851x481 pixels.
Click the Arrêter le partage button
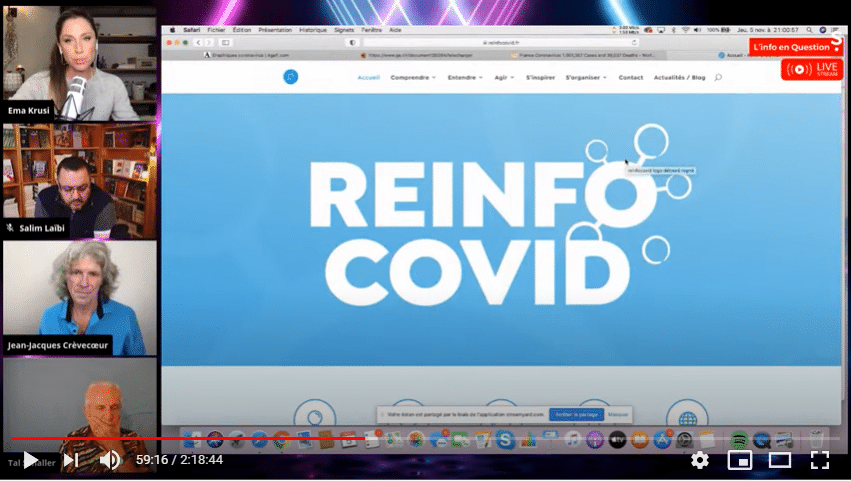coord(576,414)
